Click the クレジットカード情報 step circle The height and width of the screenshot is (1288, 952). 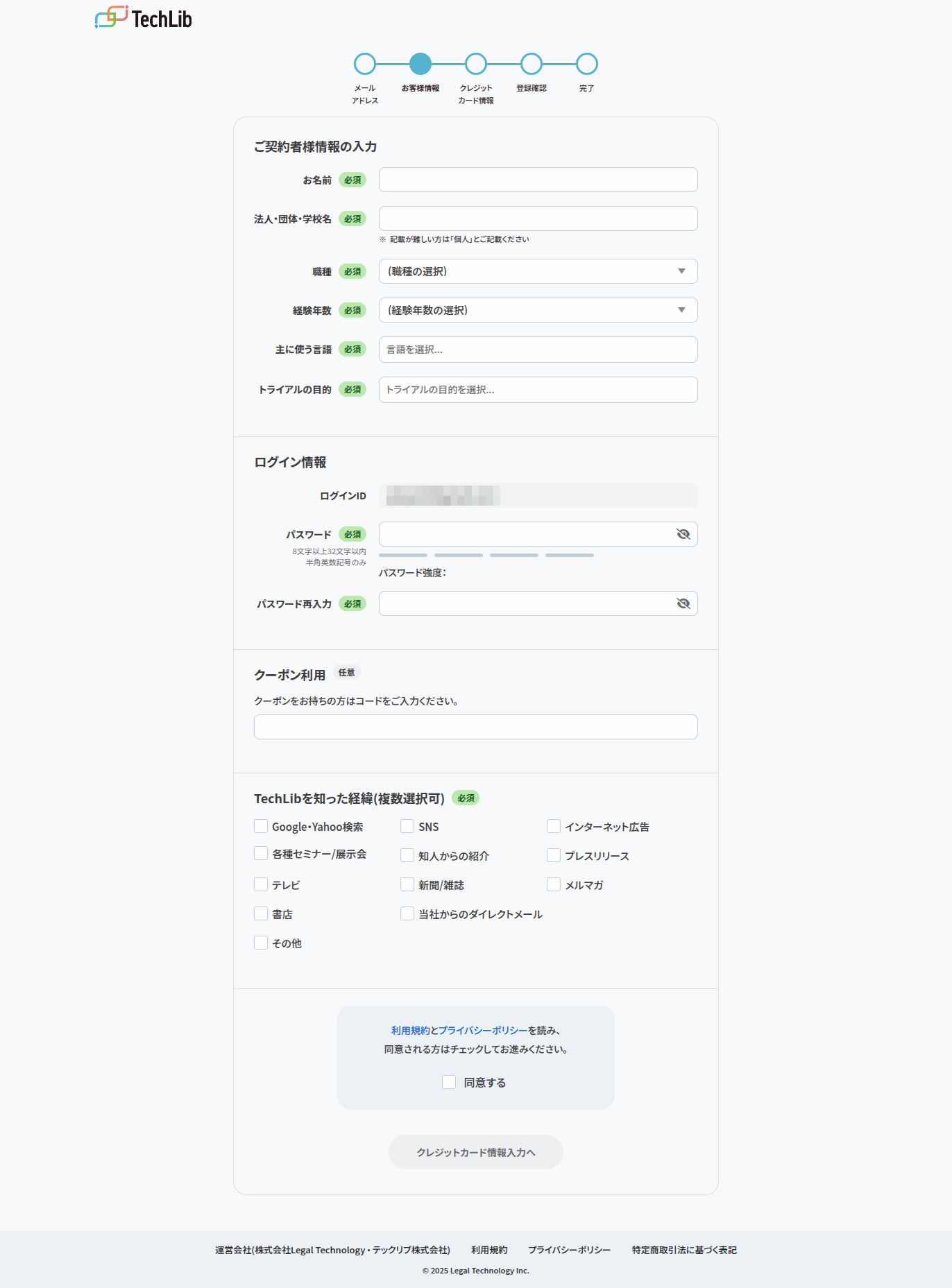click(476, 64)
